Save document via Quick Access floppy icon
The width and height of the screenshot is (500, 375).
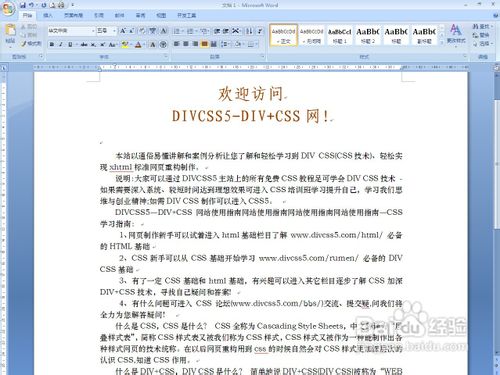[23, 5]
